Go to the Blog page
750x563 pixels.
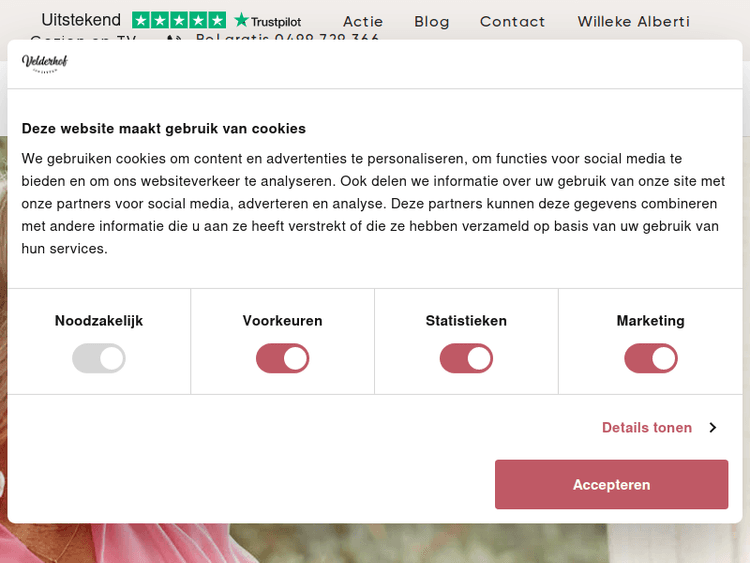(x=432, y=22)
